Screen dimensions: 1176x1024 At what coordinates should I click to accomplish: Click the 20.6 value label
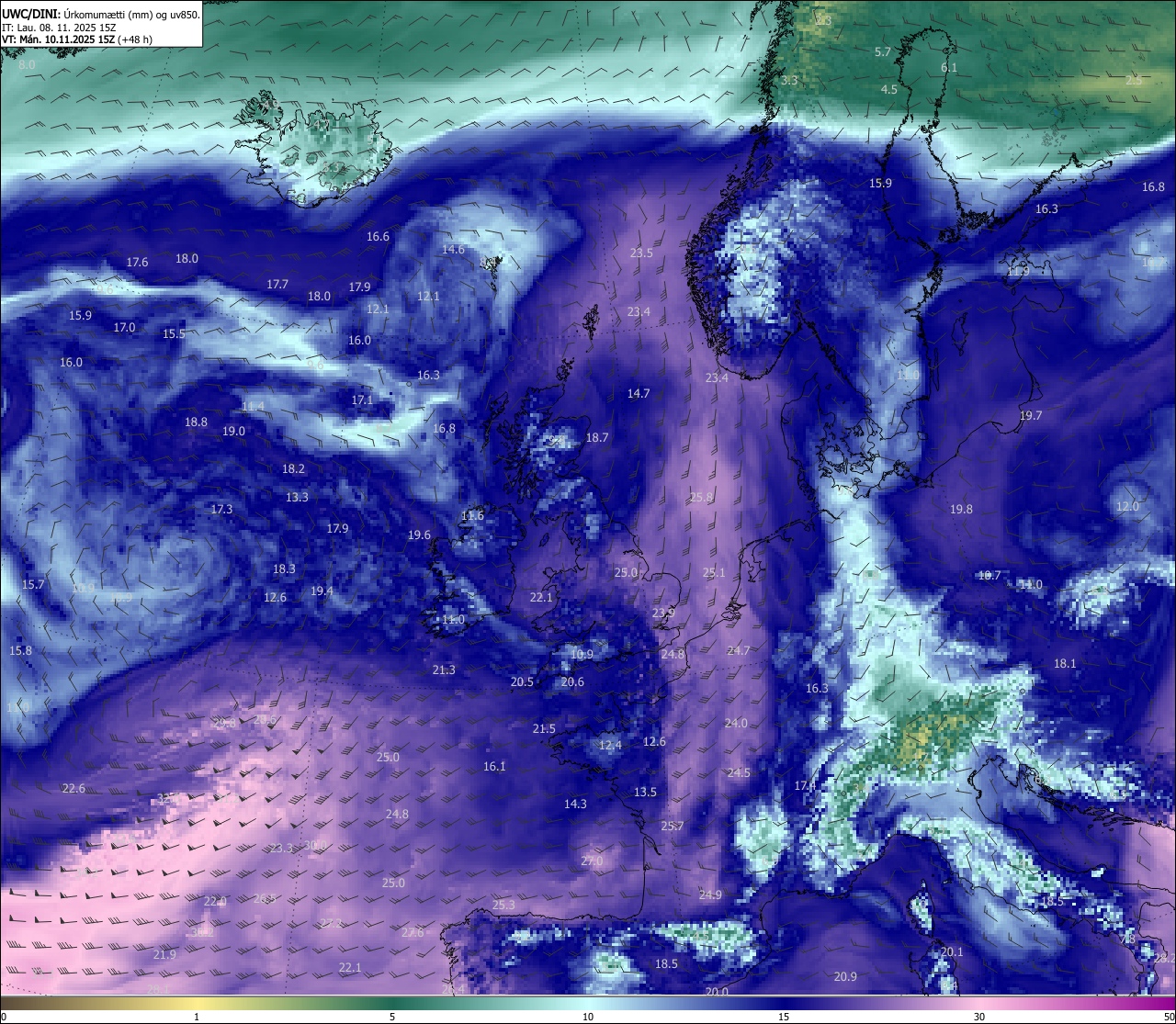(572, 681)
